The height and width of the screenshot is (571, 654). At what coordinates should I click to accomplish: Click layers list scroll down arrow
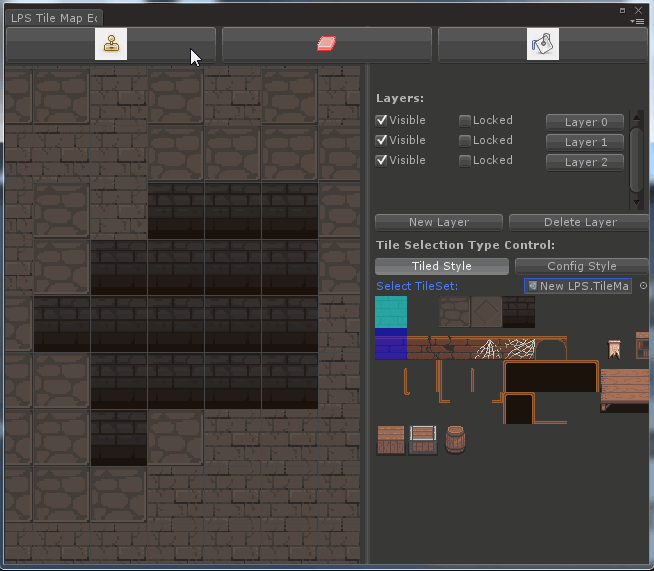click(x=636, y=203)
